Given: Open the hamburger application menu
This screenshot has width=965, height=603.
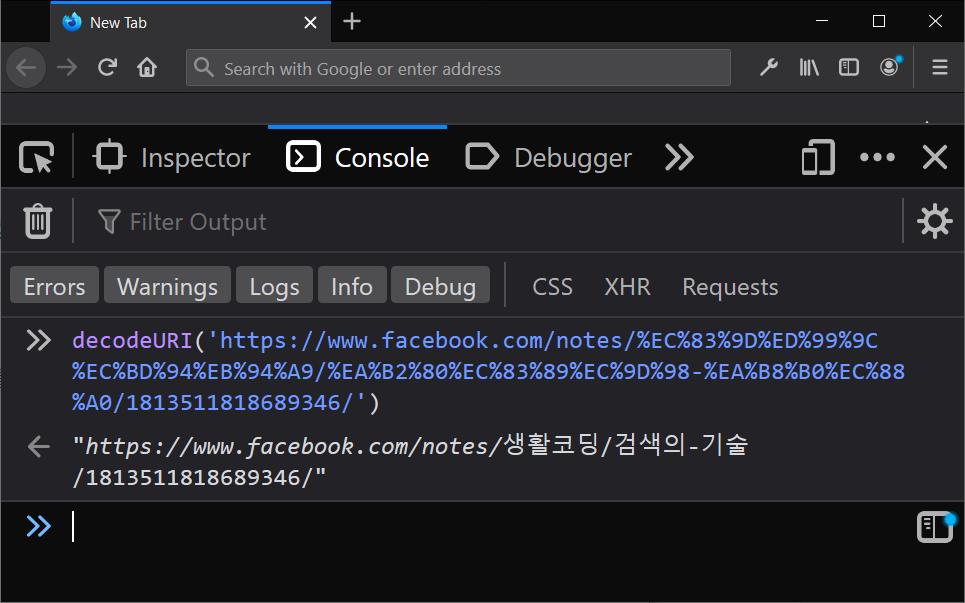Looking at the screenshot, I should tap(940, 67).
